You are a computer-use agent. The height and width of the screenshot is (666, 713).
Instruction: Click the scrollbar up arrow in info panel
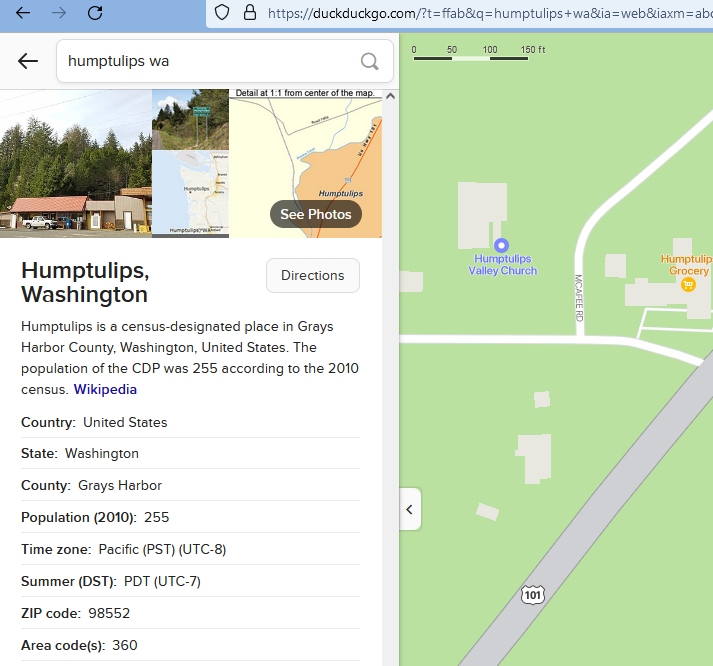coord(390,97)
